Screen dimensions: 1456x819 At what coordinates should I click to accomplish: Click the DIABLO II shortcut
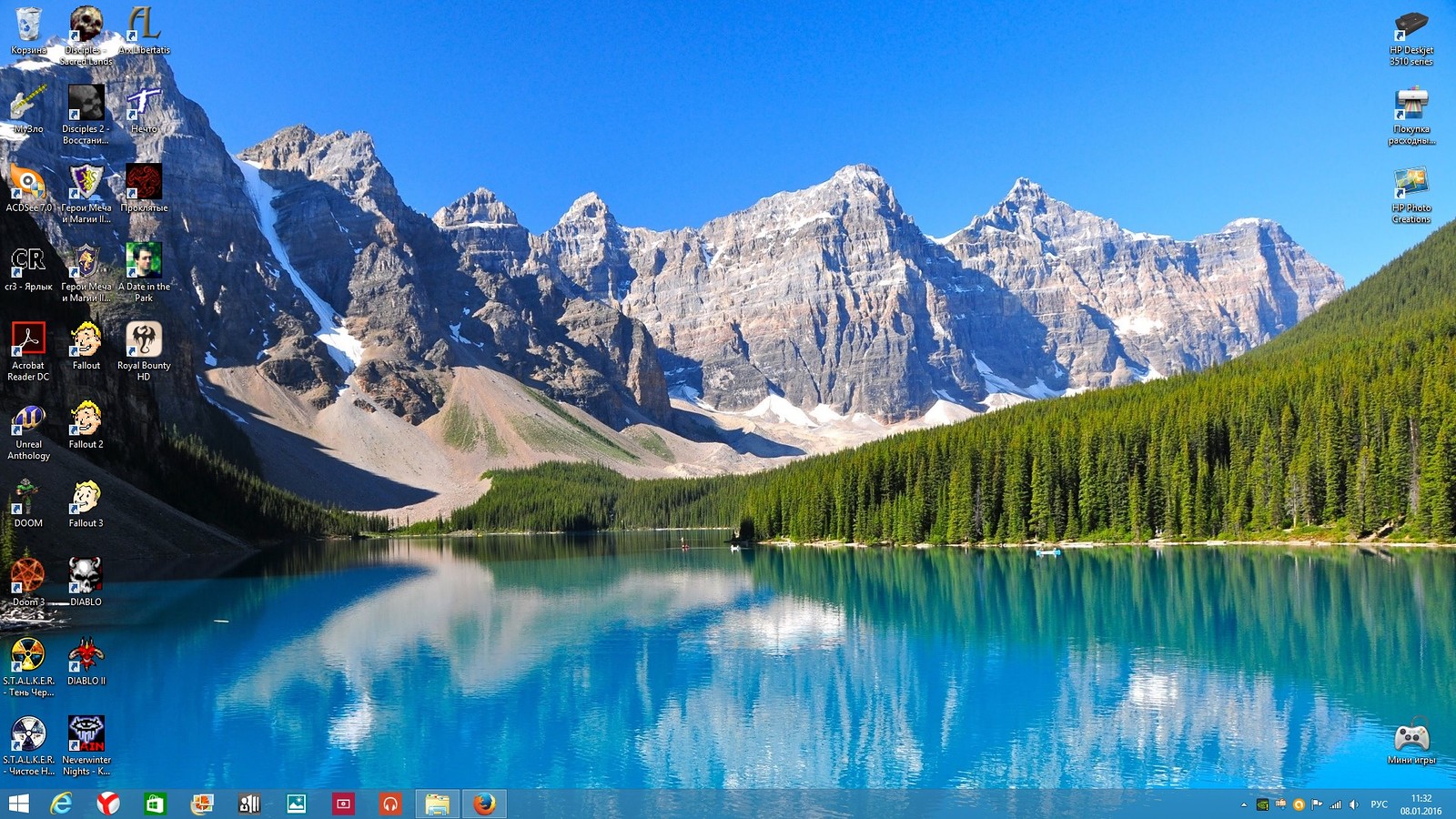point(86,662)
